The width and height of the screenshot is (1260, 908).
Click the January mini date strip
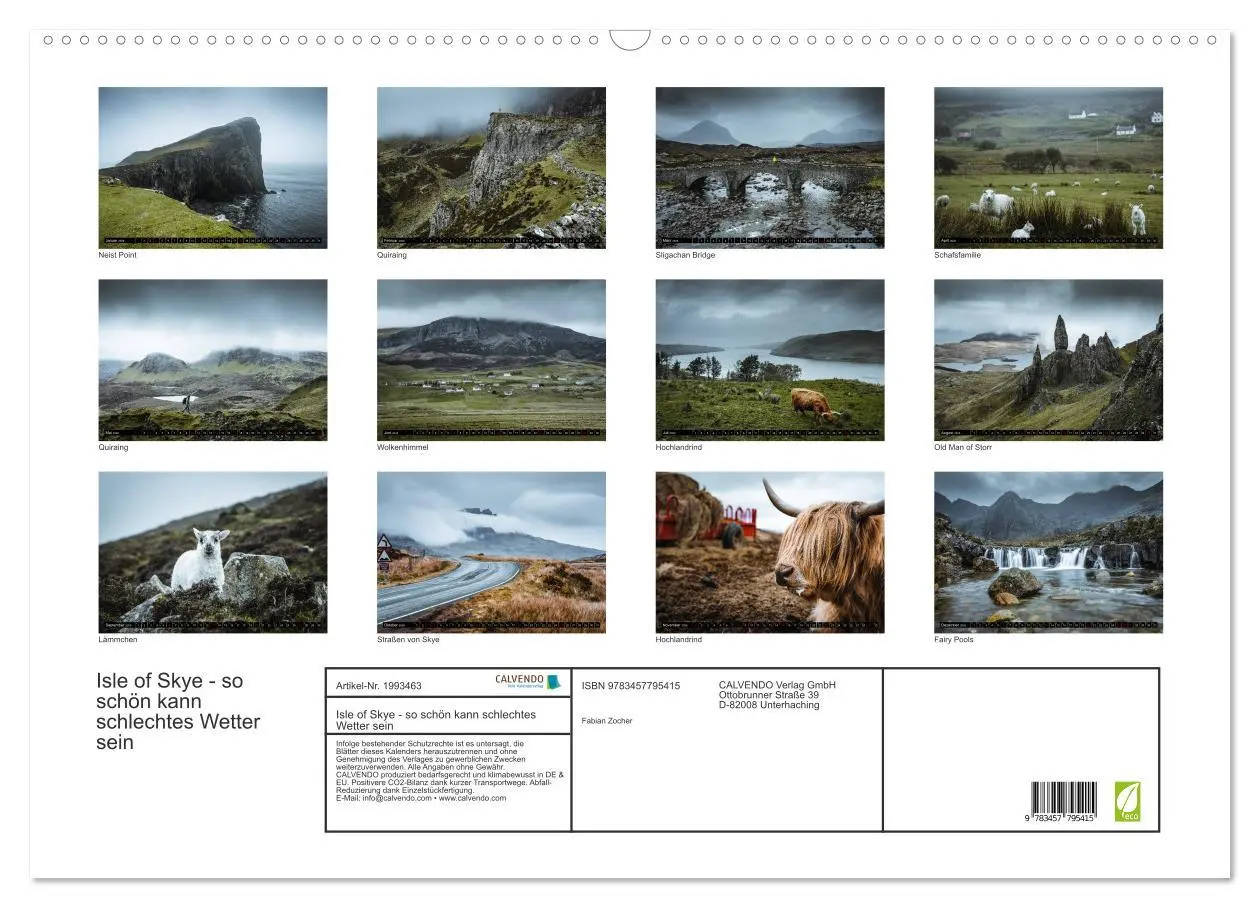(213, 240)
